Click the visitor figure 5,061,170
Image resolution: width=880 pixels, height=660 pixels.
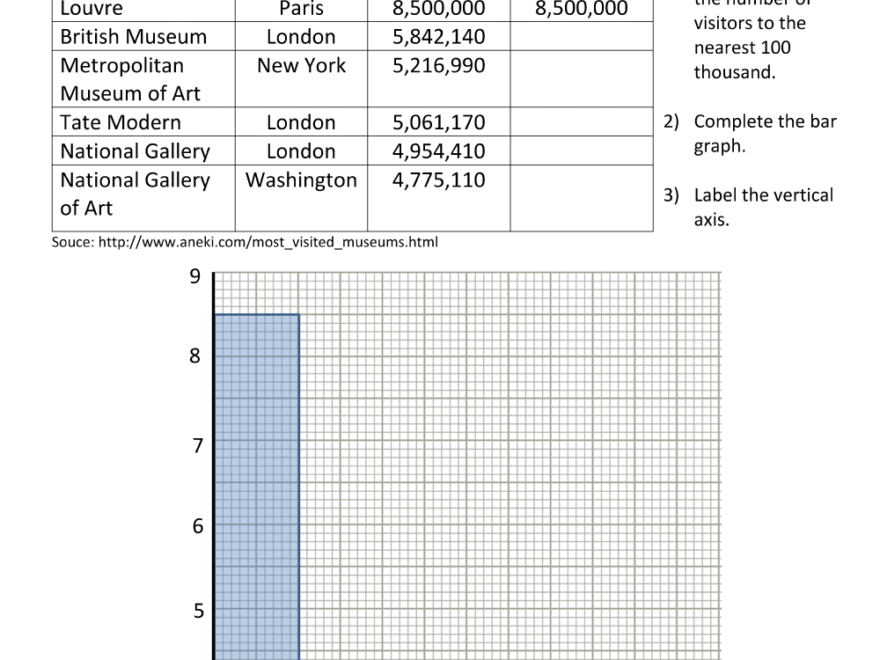click(439, 122)
